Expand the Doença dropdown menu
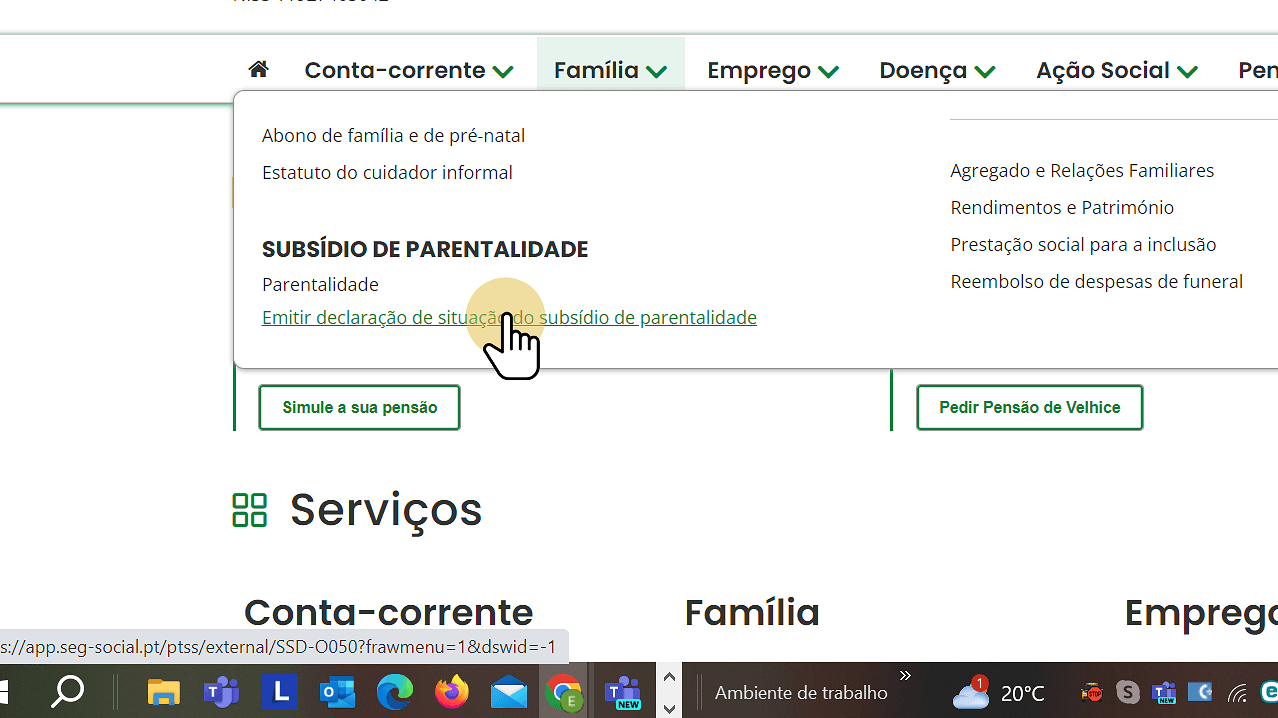Viewport: 1278px width, 718px height. (x=936, y=69)
